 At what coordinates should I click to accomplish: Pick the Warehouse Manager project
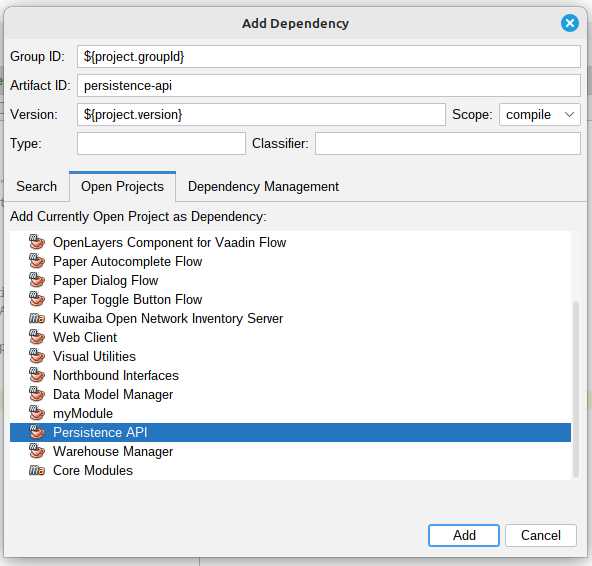290,451
